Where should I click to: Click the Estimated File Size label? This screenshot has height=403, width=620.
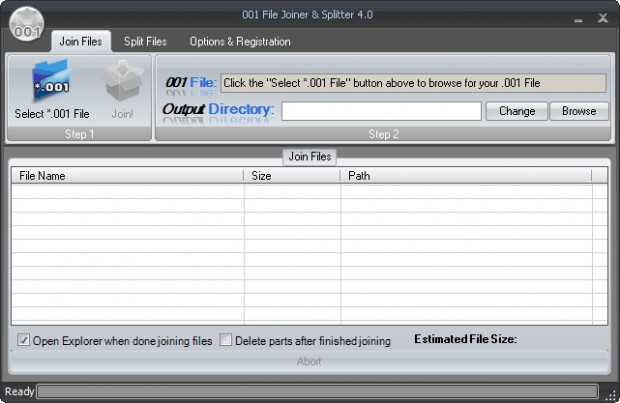pyautogui.click(x=465, y=339)
